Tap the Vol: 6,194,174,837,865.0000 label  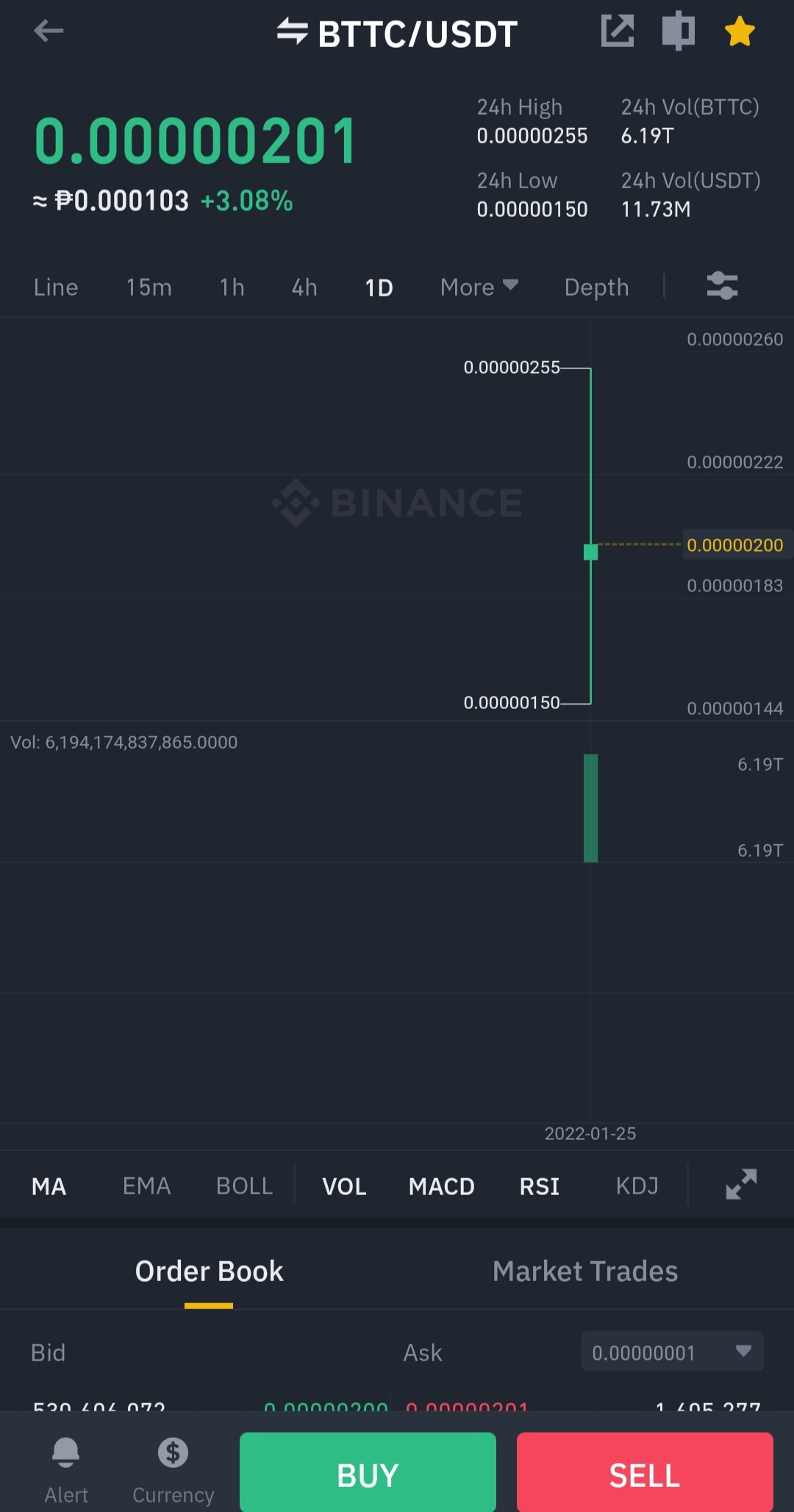point(124,742)
